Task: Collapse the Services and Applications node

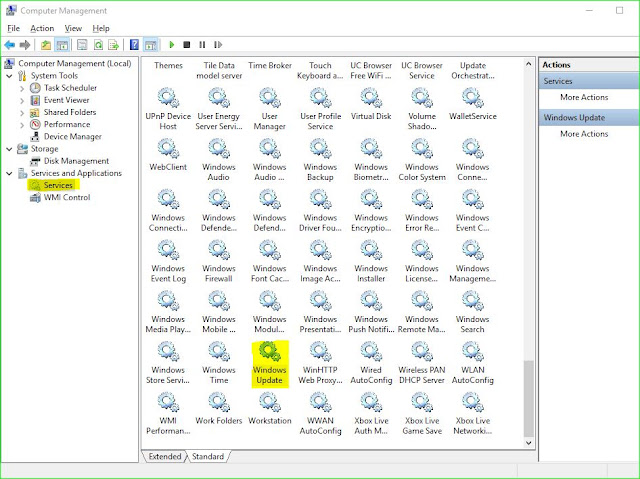Action: (x=9, y=173)
